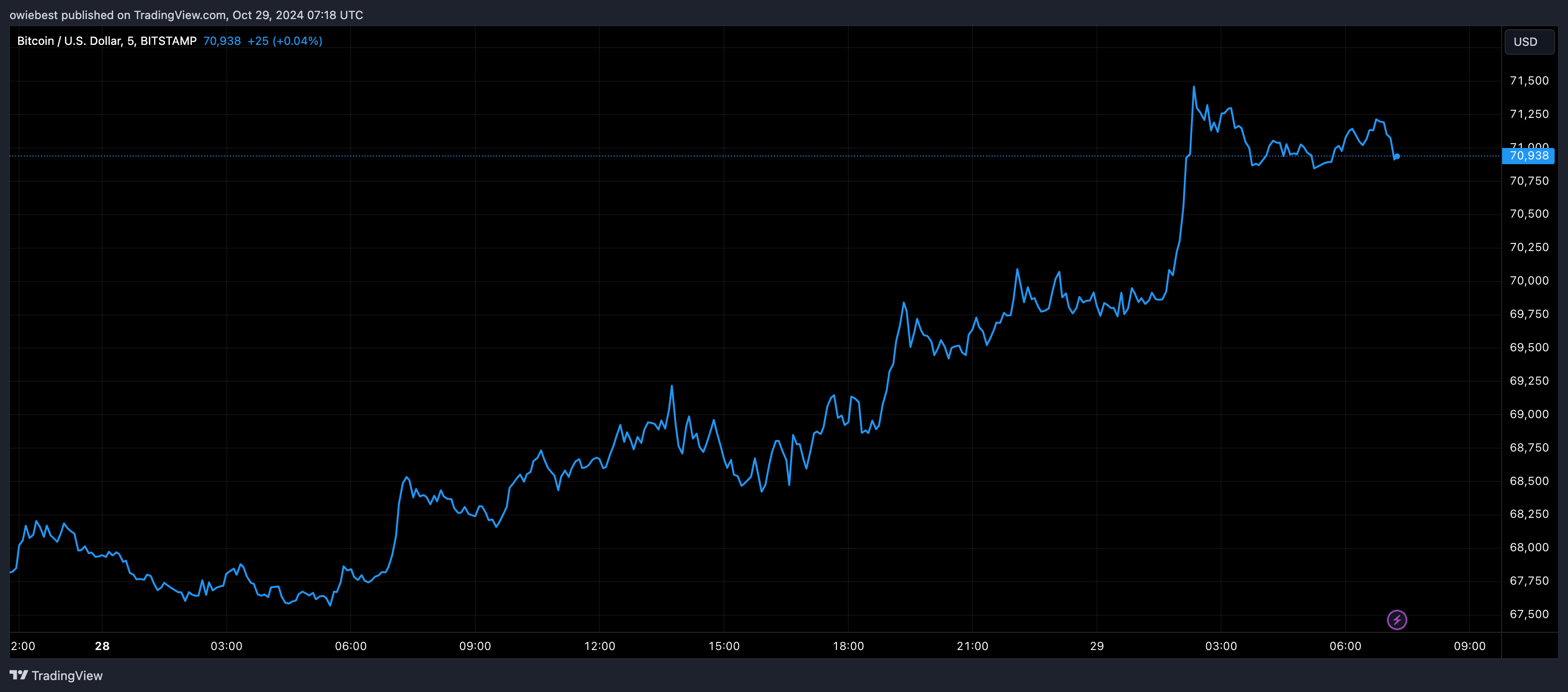Image resolution: width=1568 pixels, height=692 pixels.
Task: Click the 70,250 price axis label
Action: point(1529,247)
